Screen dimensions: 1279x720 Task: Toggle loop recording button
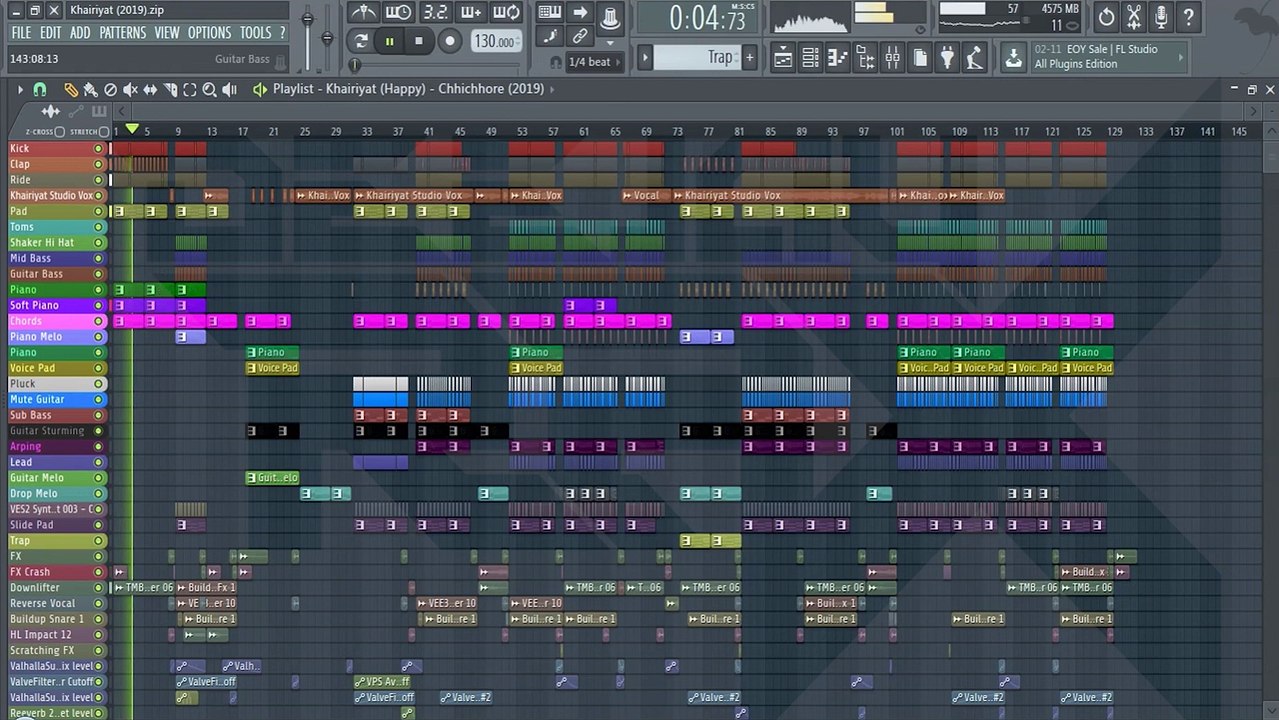click(507, 13)
